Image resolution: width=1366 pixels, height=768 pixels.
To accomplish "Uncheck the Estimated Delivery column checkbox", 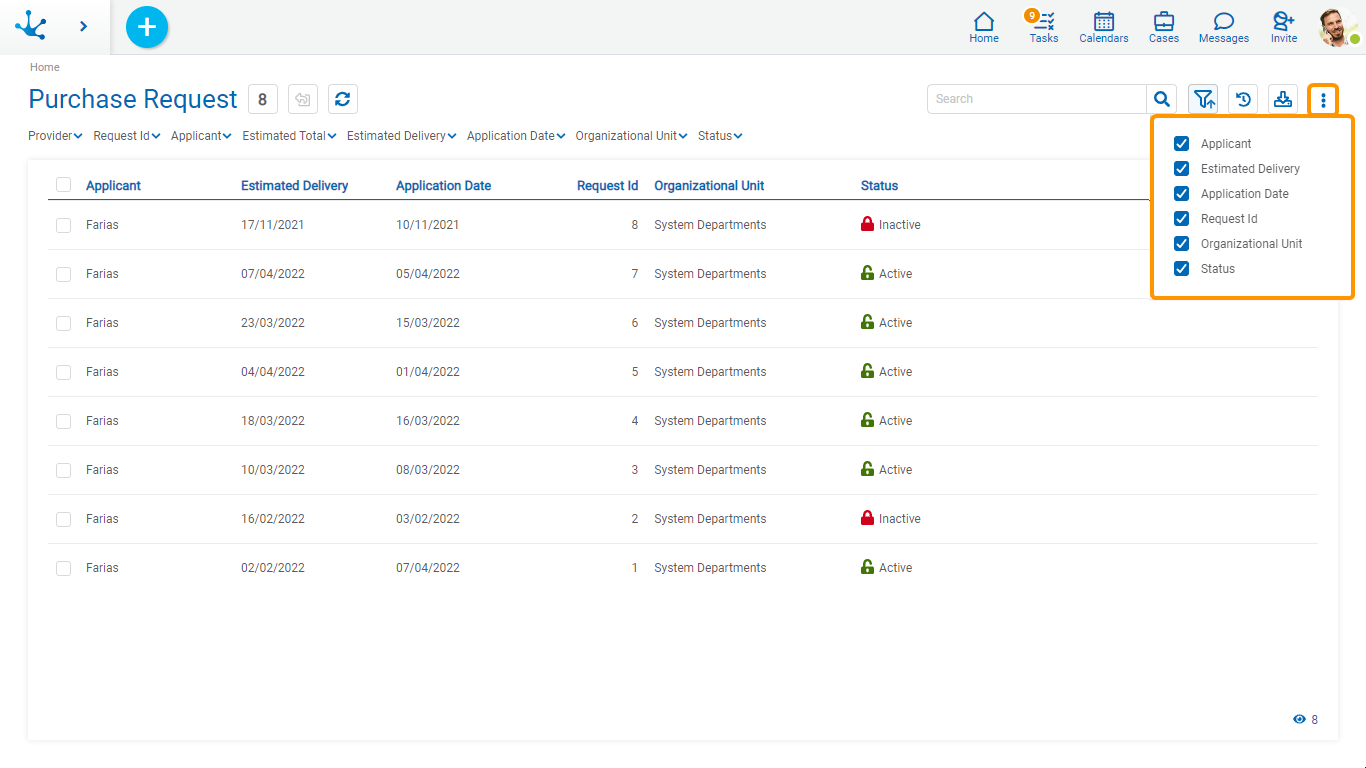I will point(1181,169).
